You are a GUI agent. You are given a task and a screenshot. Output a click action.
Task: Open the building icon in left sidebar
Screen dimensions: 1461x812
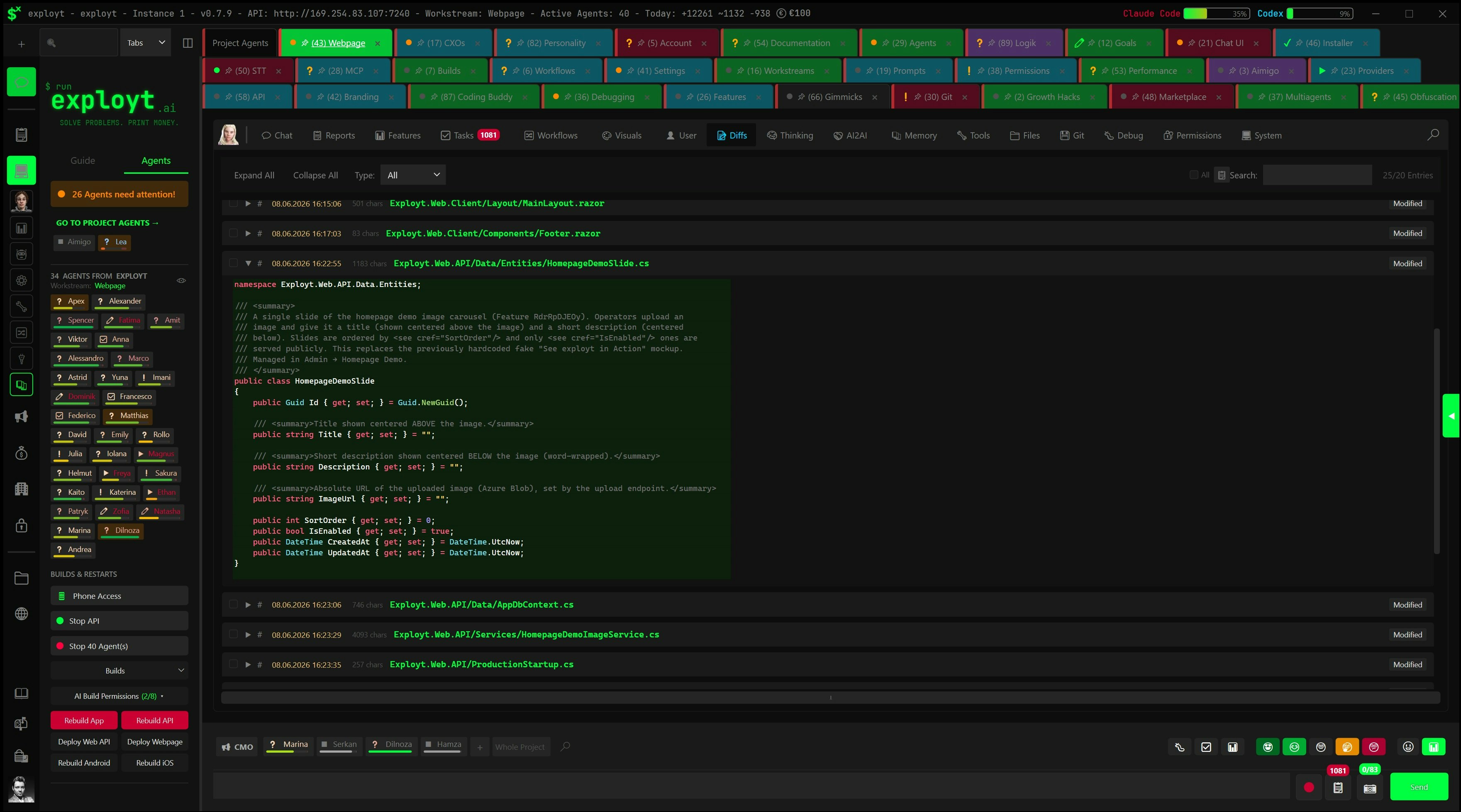point(22,489)
